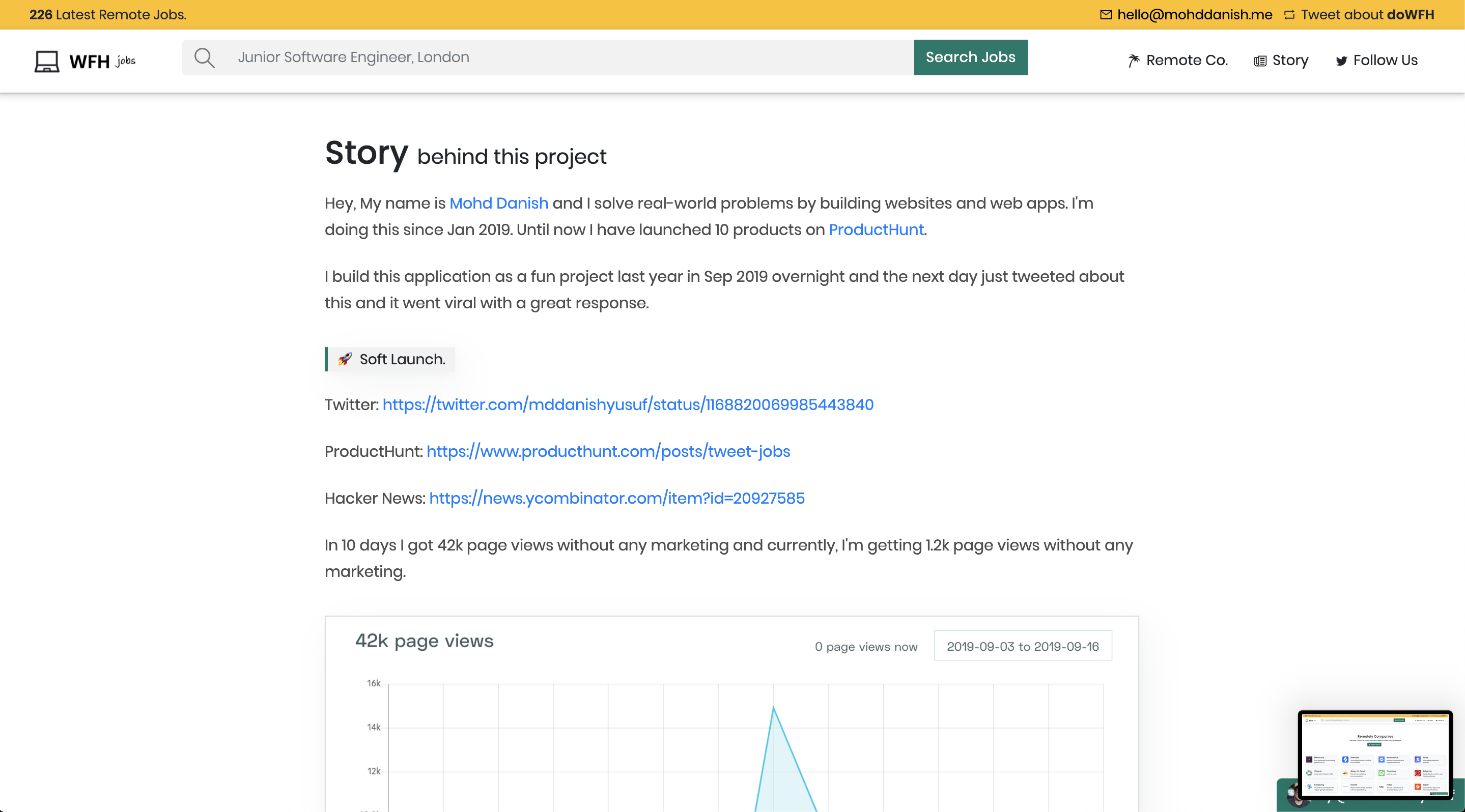Click the WFH jobs laptop logo icon
Image resolution: width=1465 pixels, height=812 pixels.
pyautogui.click(x=47, y=61)
